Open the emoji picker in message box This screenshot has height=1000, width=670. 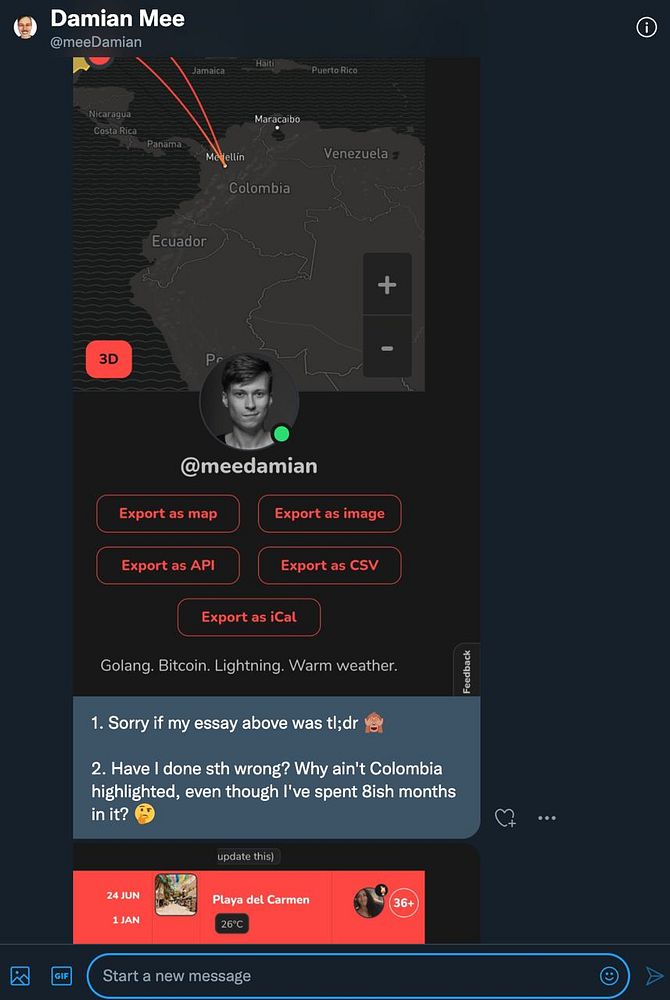[x=609, y=976]
